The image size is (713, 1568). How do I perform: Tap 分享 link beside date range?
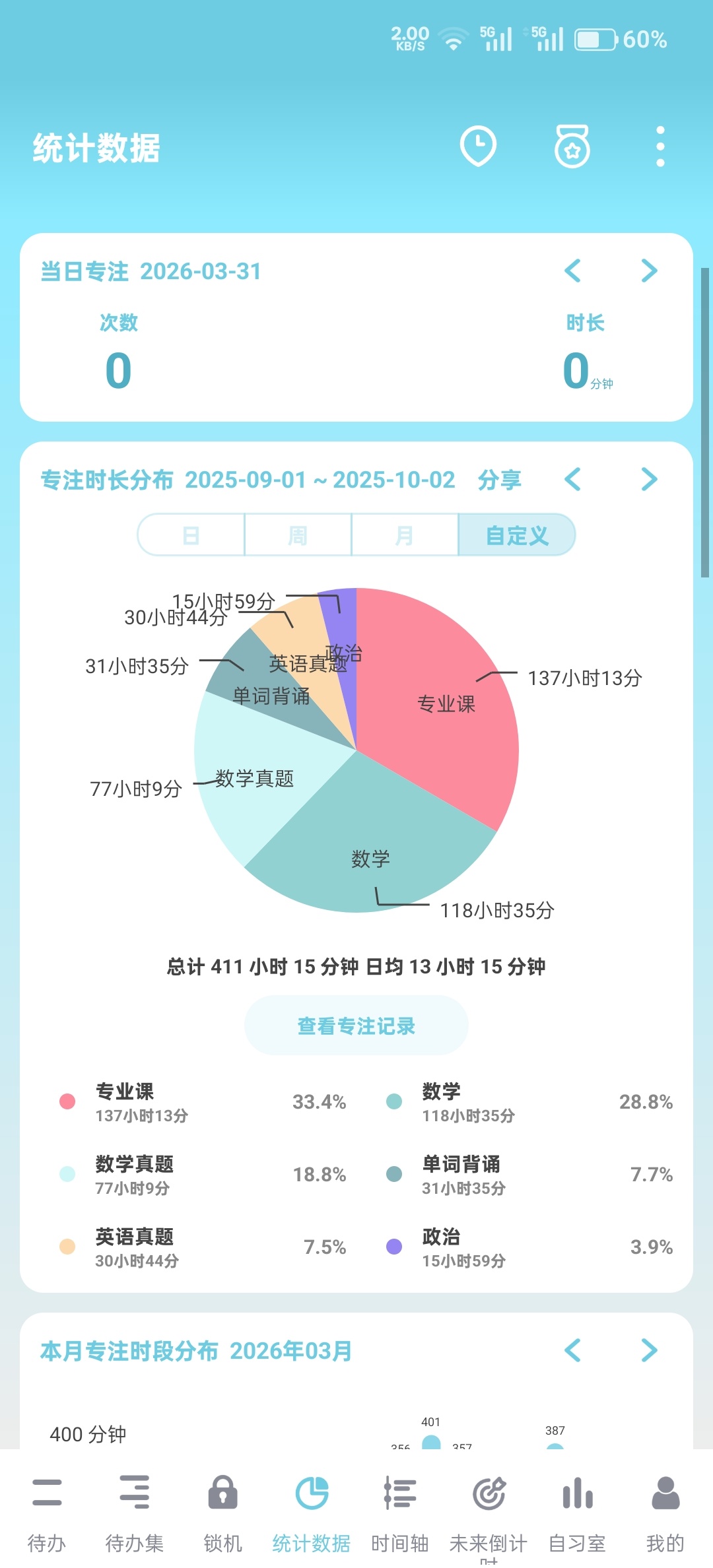(x=500, y=480)
